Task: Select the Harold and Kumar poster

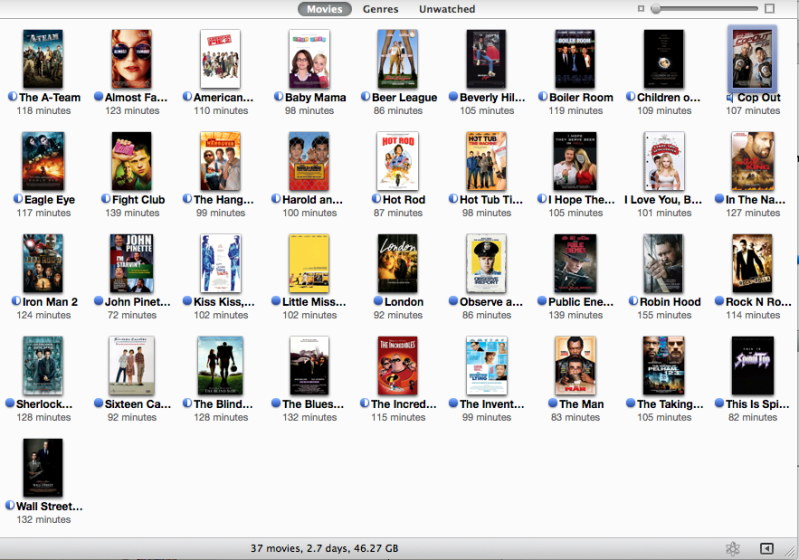Action: (x=309, y=162)
